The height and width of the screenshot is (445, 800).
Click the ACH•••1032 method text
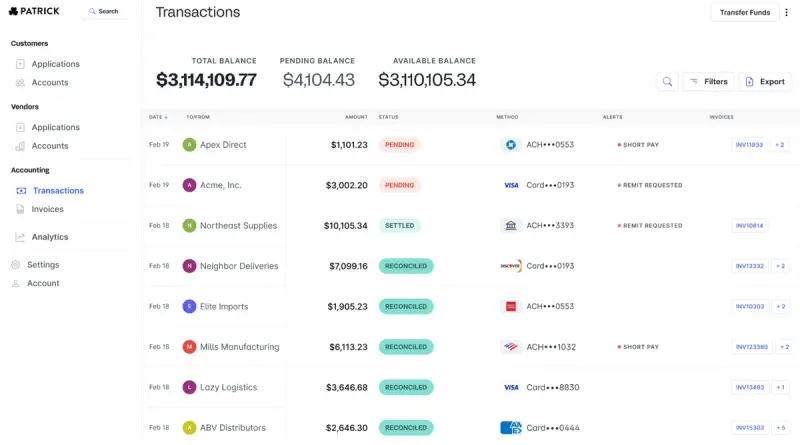coord(551,347)
